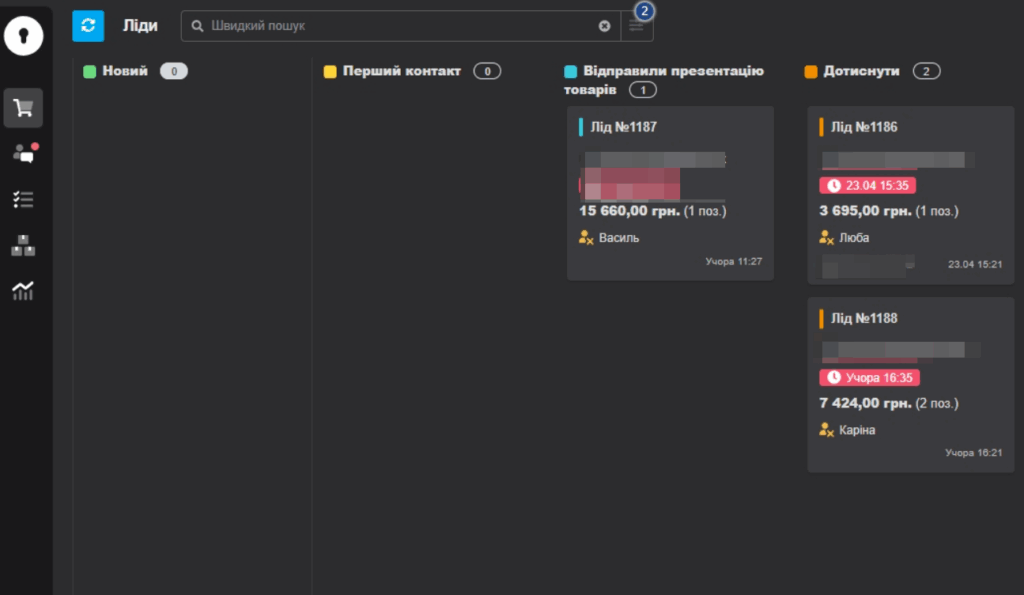The image size is (1024, 595).
Task: Open lead card Лід №1186
Action: point(864,127)
